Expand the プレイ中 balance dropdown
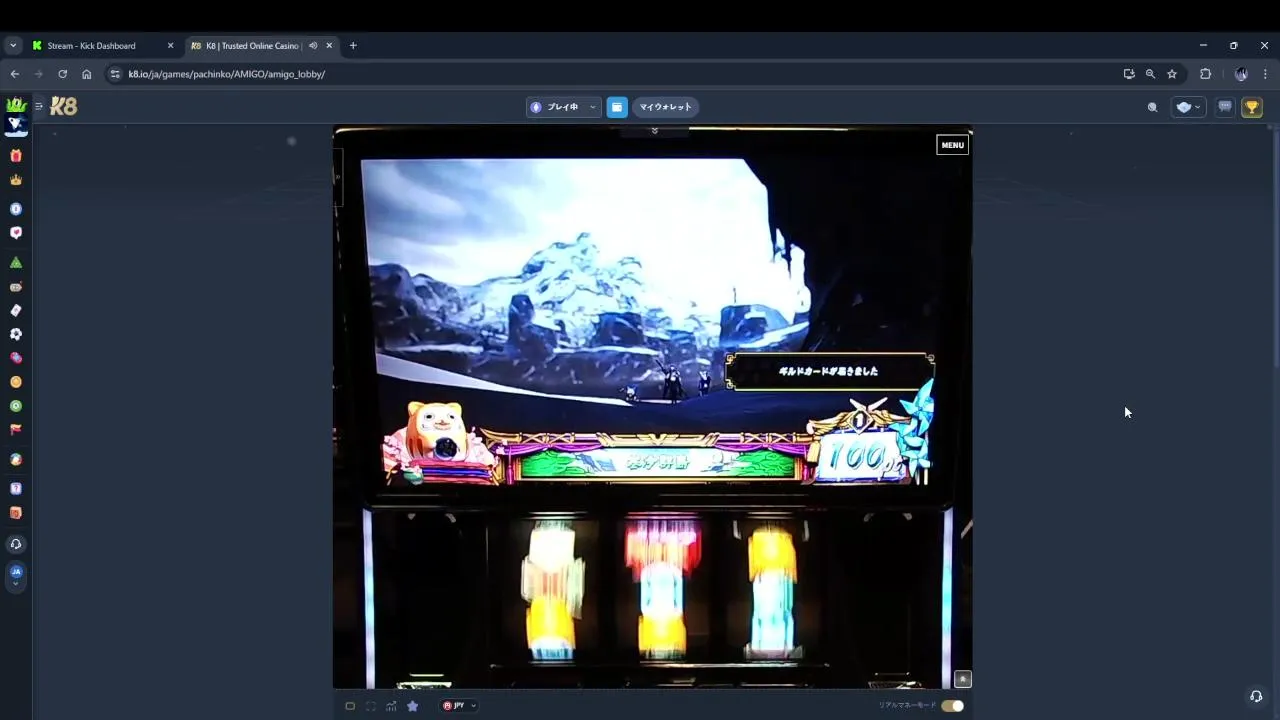The height and width of the screenshot is (720, 1280). point(563,107)
